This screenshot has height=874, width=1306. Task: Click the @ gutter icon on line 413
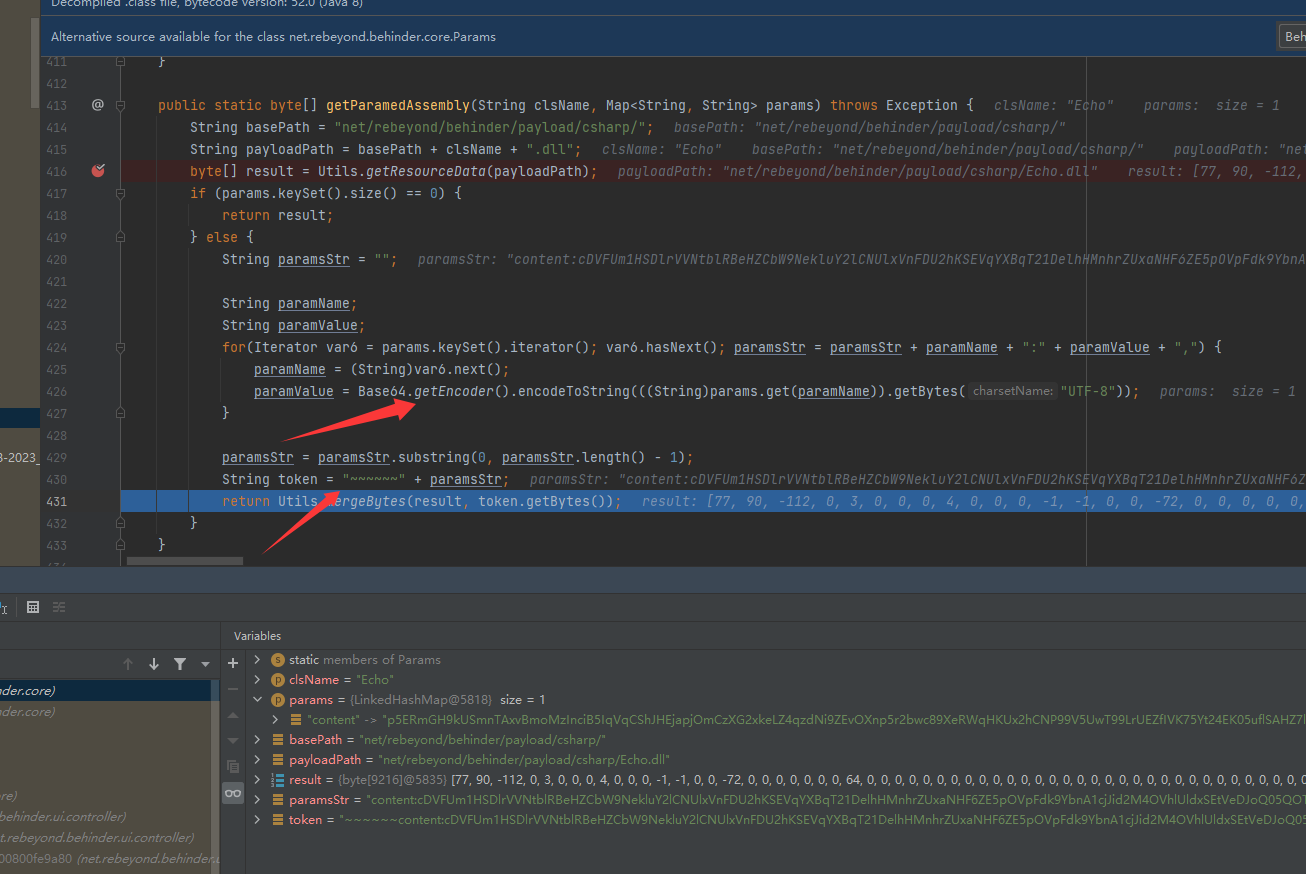(x=98, y=105)
